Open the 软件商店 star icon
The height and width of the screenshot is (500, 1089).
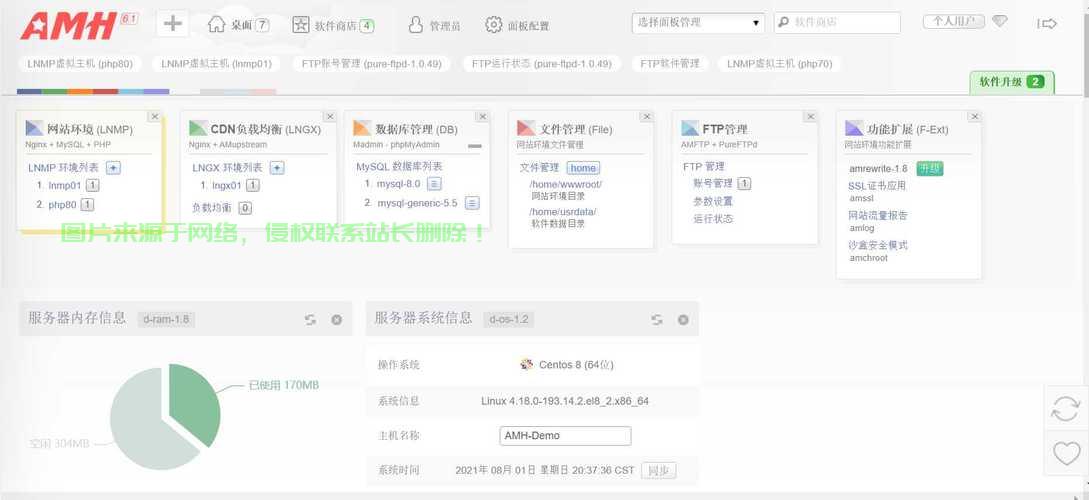(301, 25)
